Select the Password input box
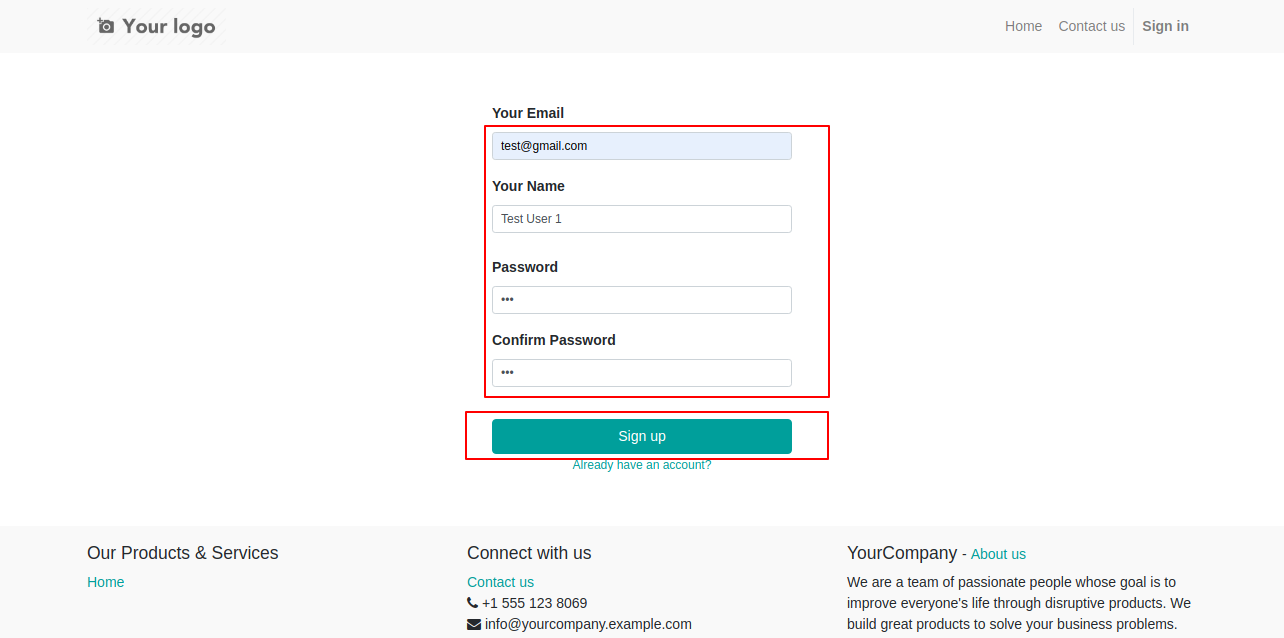Viewport: 1284px width, 638px height. (x=642, y=300)
